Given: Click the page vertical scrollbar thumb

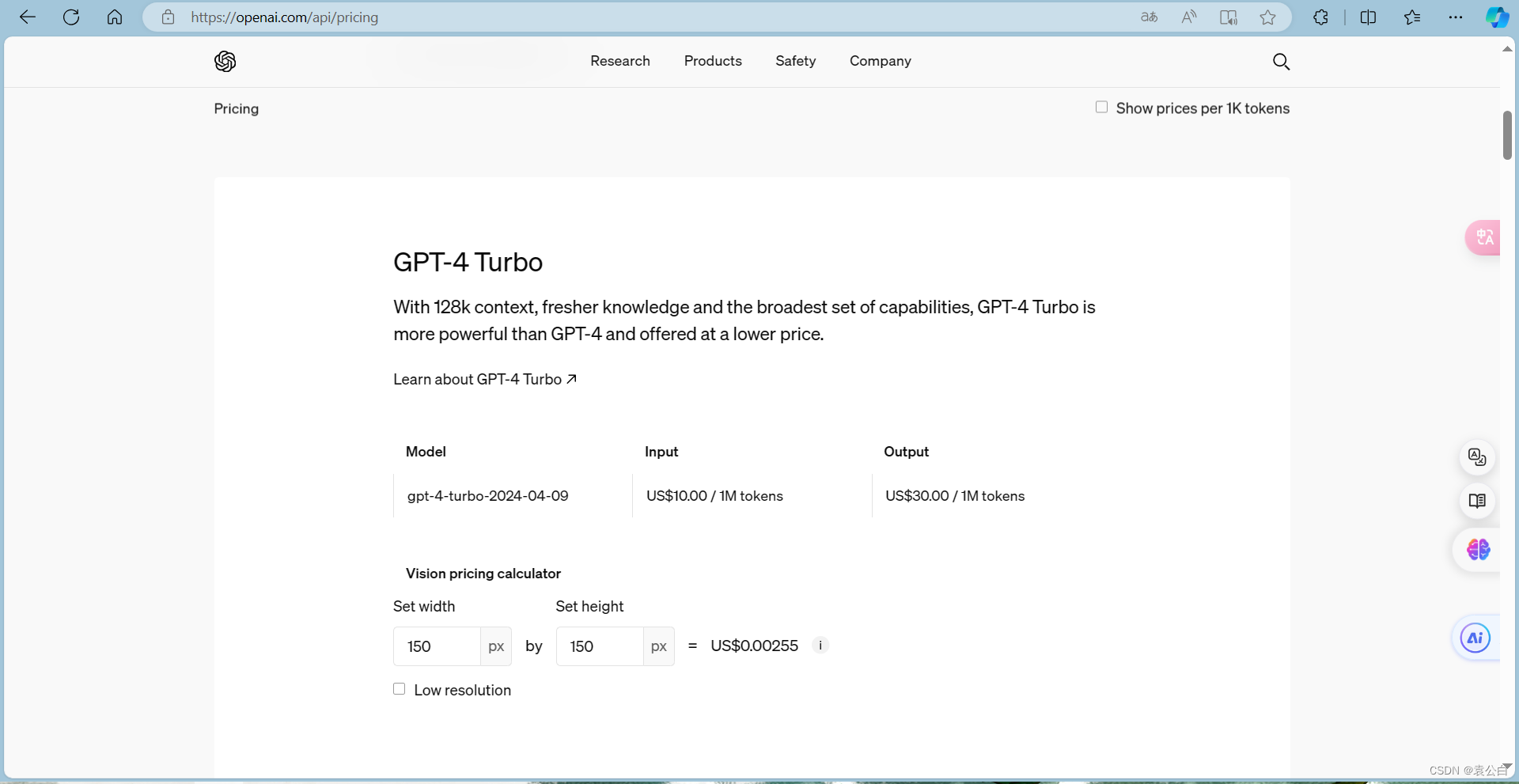Looking at the screenshot, I should coord(1508,135).
